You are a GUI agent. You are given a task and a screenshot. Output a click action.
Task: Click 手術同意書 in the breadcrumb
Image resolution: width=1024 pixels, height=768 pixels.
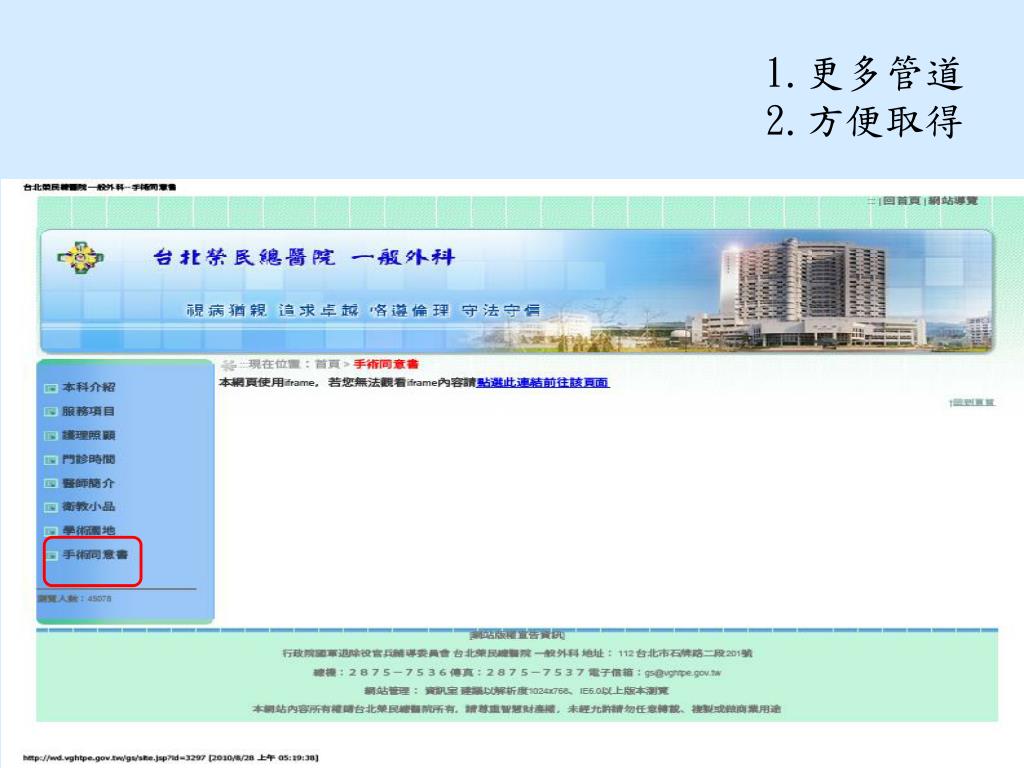click(385, 364)
